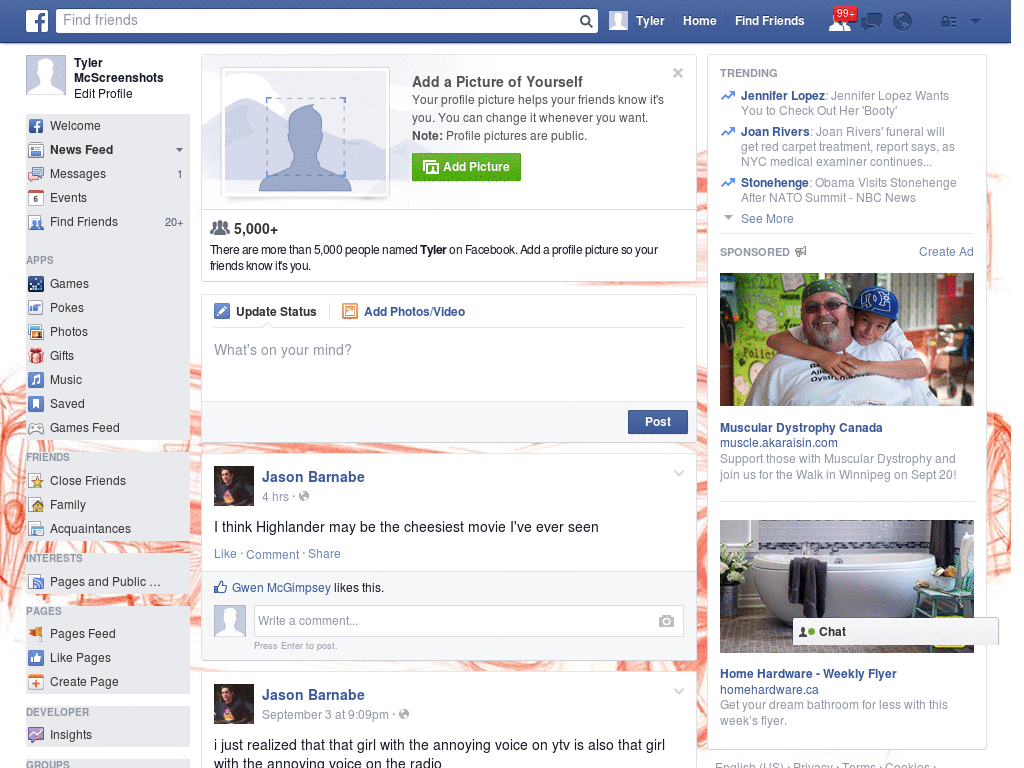Viewport: 1024px width, 768px height.
Task: Click the search magnifier icon
Action: 586,21
